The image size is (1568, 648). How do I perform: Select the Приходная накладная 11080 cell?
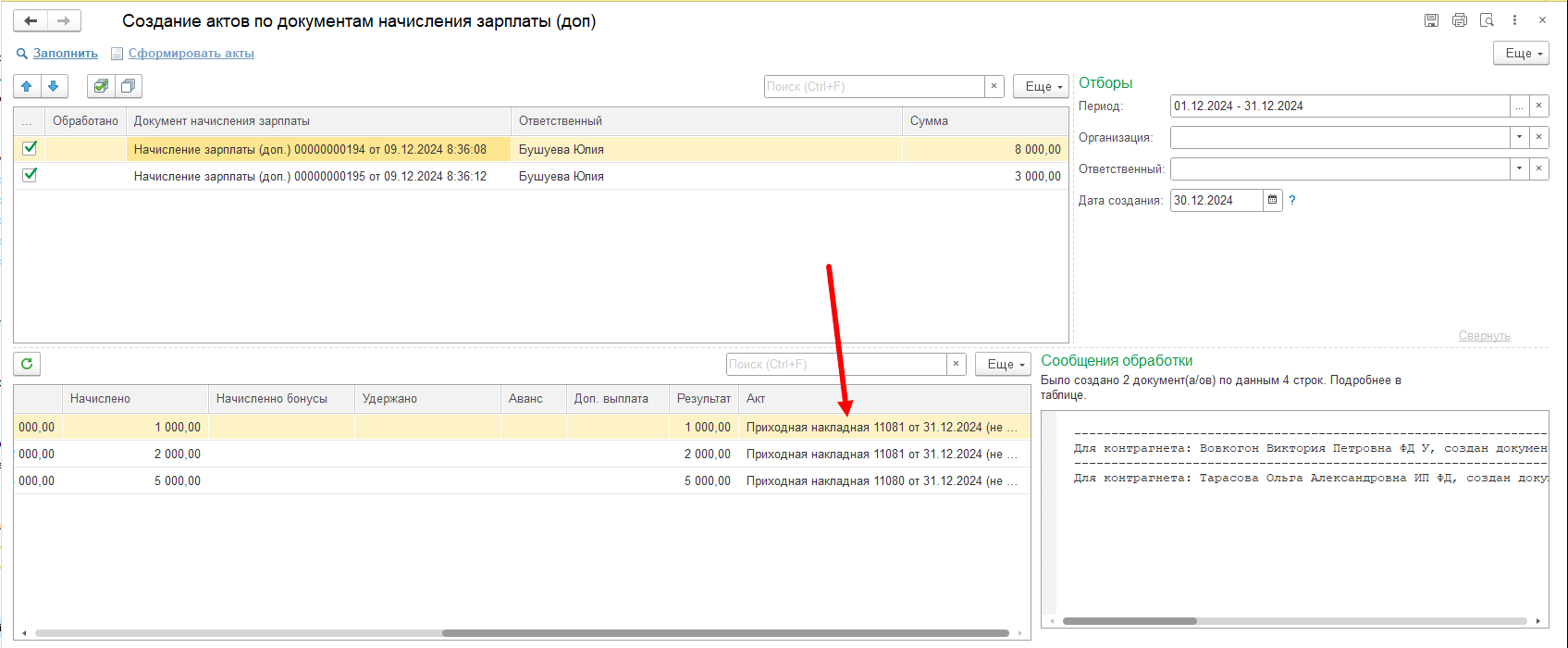pyautogui.click(x=884, y=480)
